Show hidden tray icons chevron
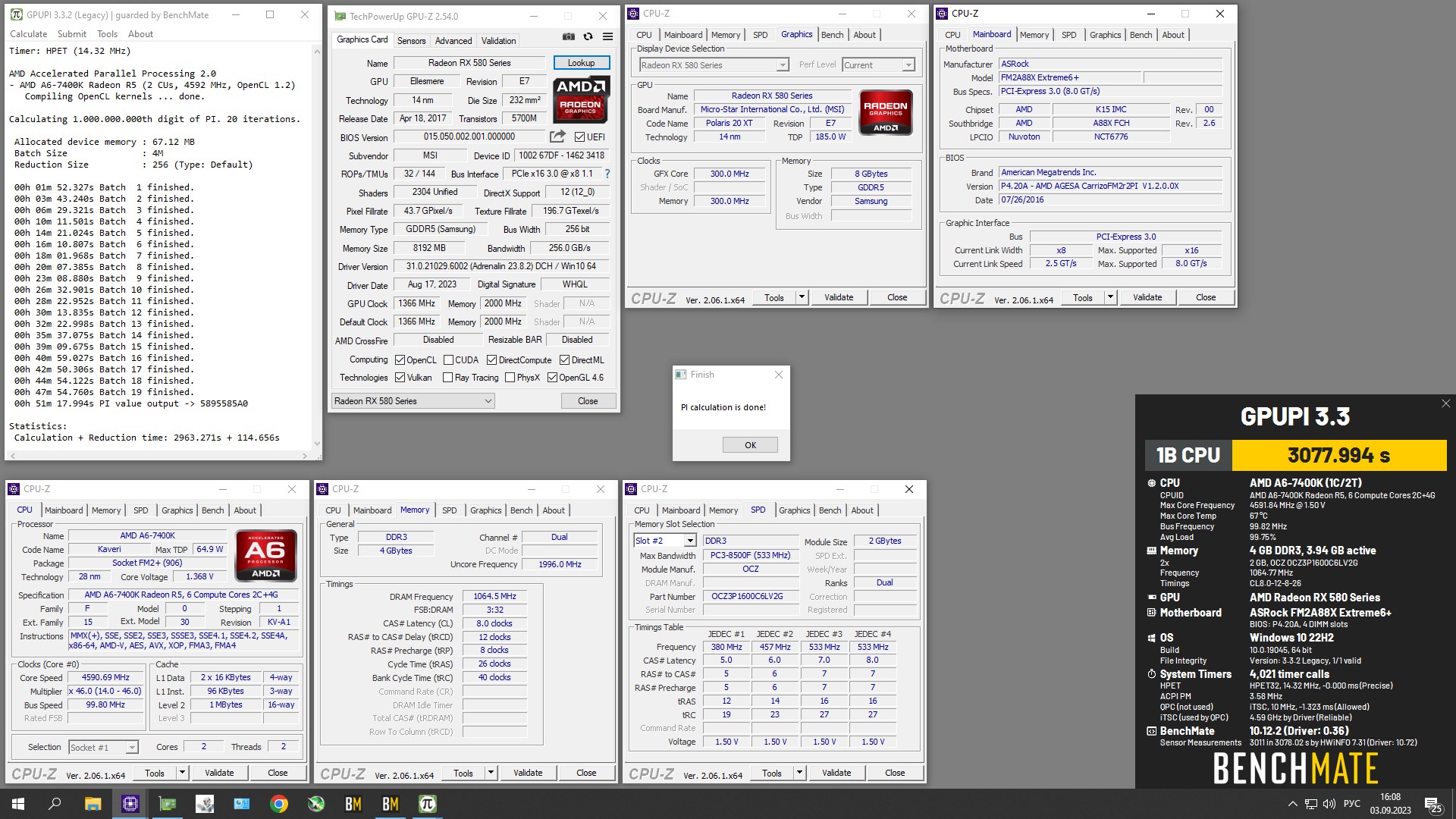 [1292, 804]
